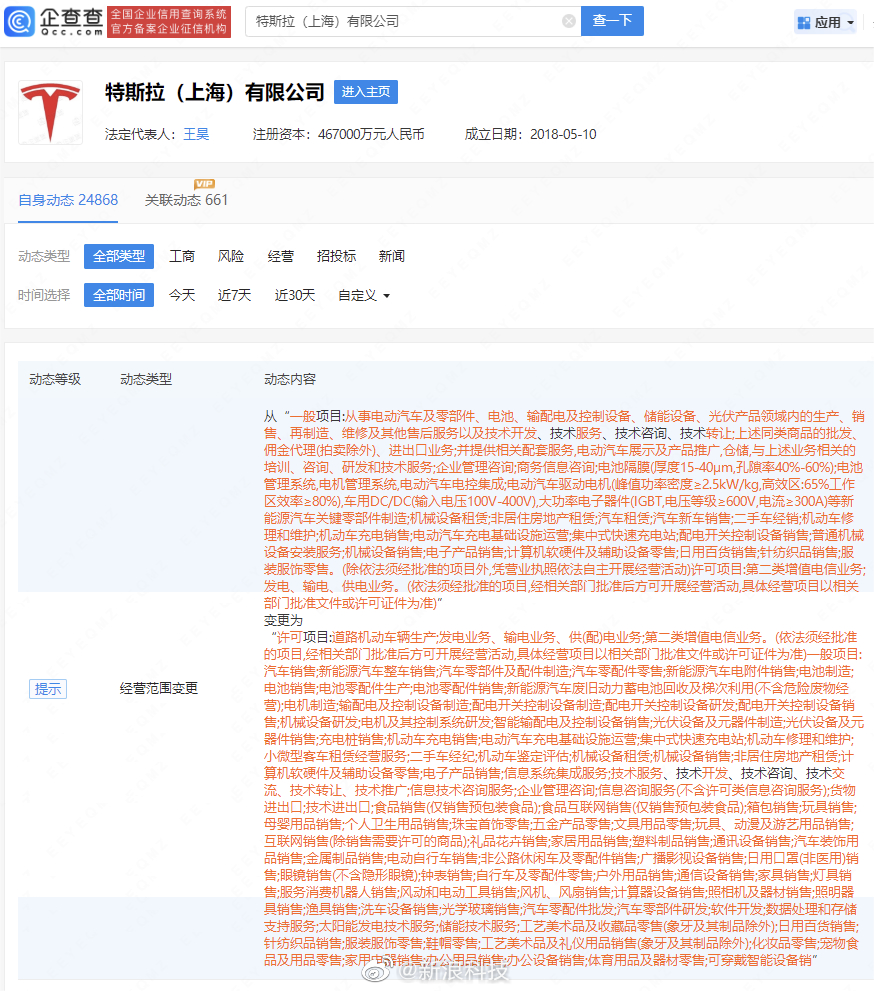Filter time by 近7天

click(x=234, y=295)
